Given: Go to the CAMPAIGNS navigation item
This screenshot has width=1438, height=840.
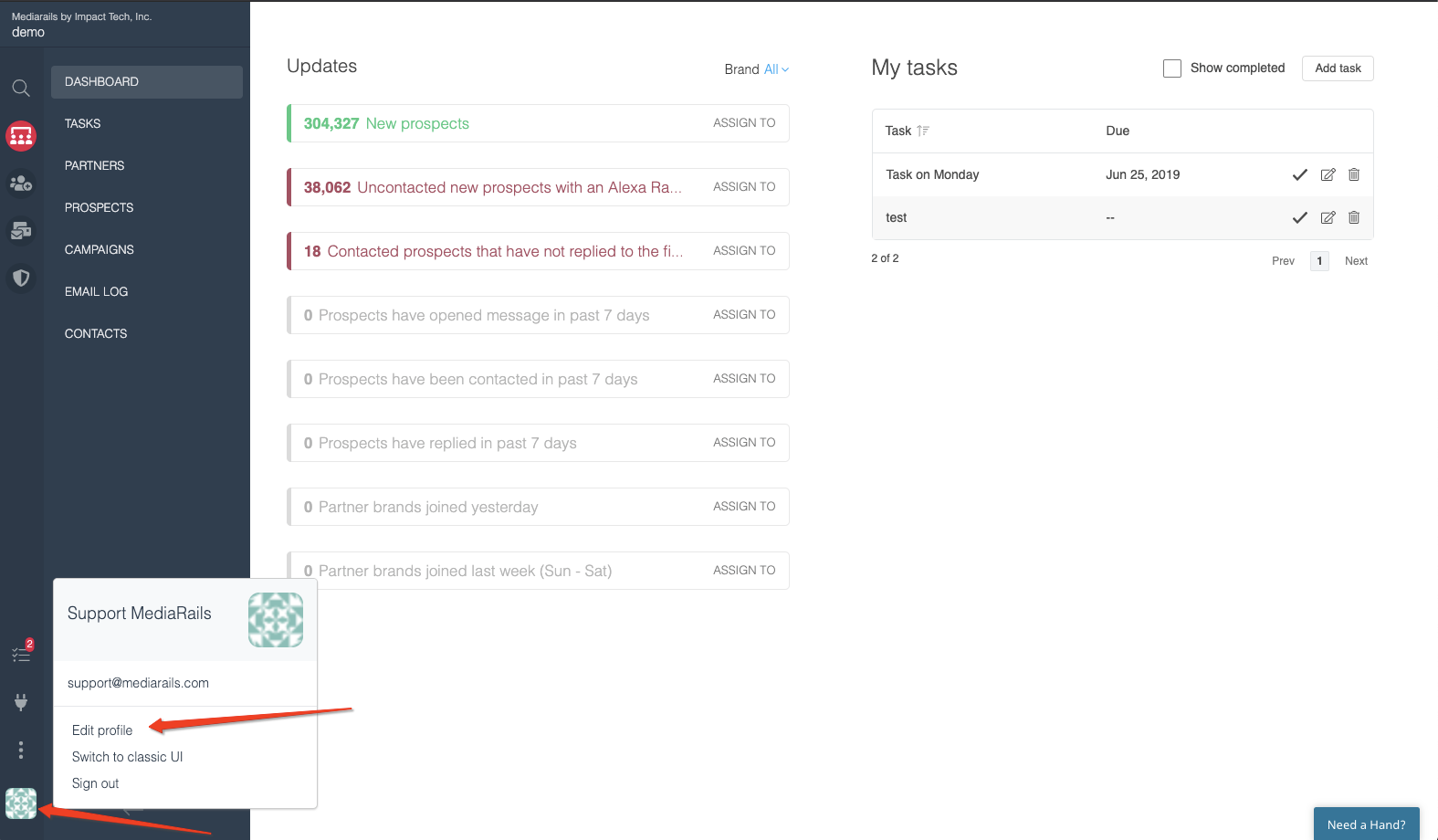Looking at the screenshot, I should pos(100,249).
